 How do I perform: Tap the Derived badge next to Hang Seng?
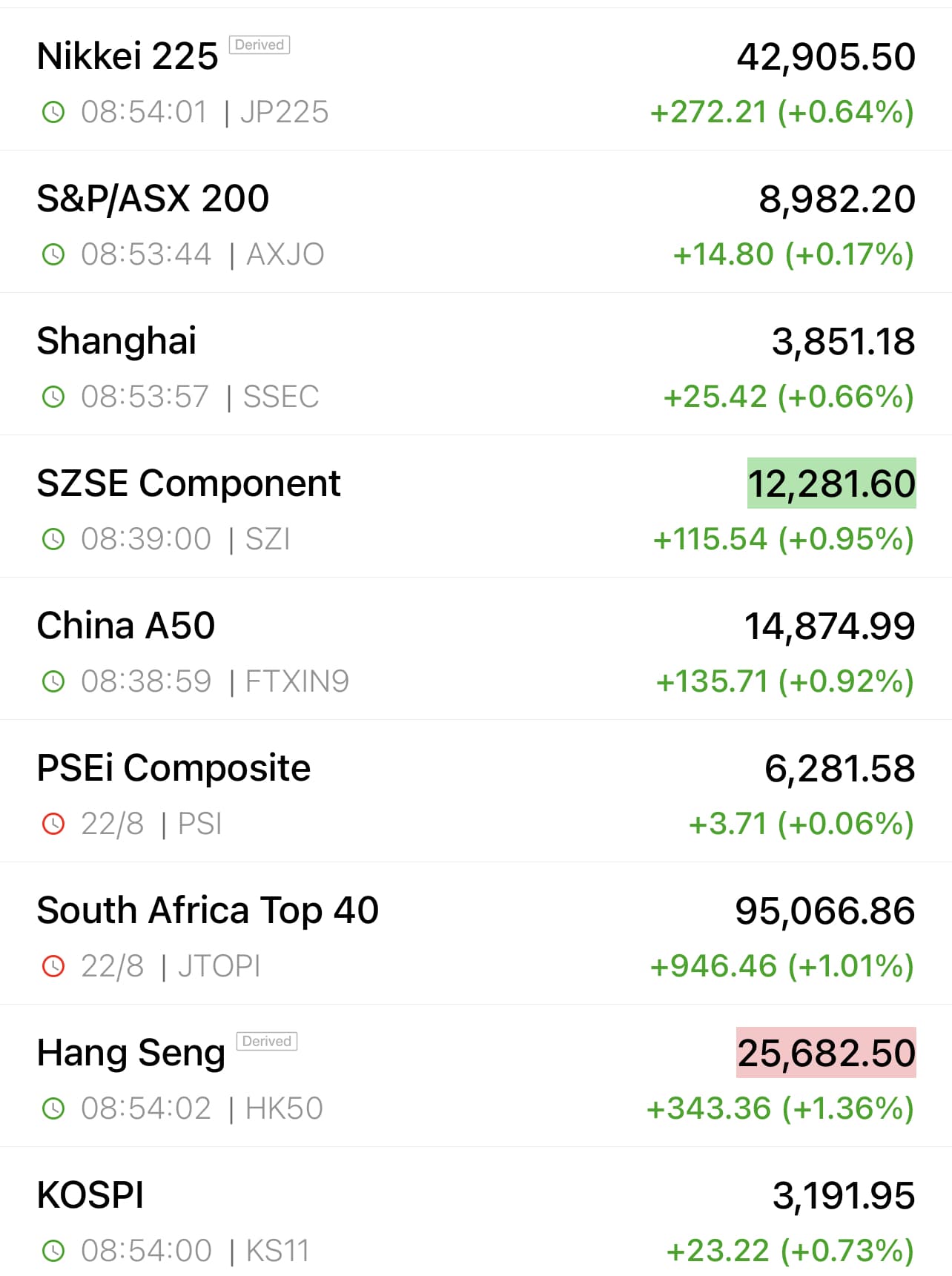(266, 1042)
